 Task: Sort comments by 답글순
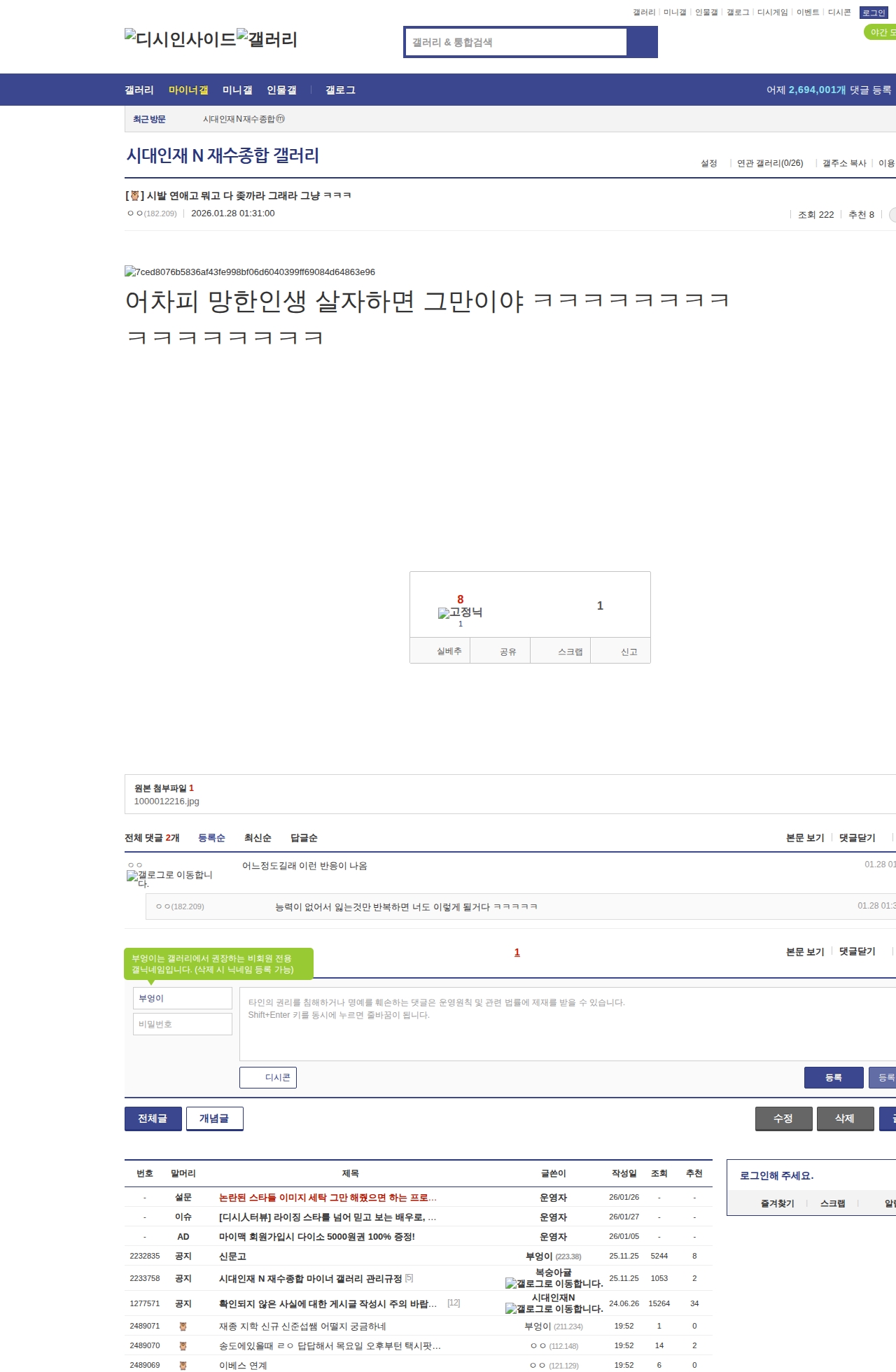[x=304, y=838]
